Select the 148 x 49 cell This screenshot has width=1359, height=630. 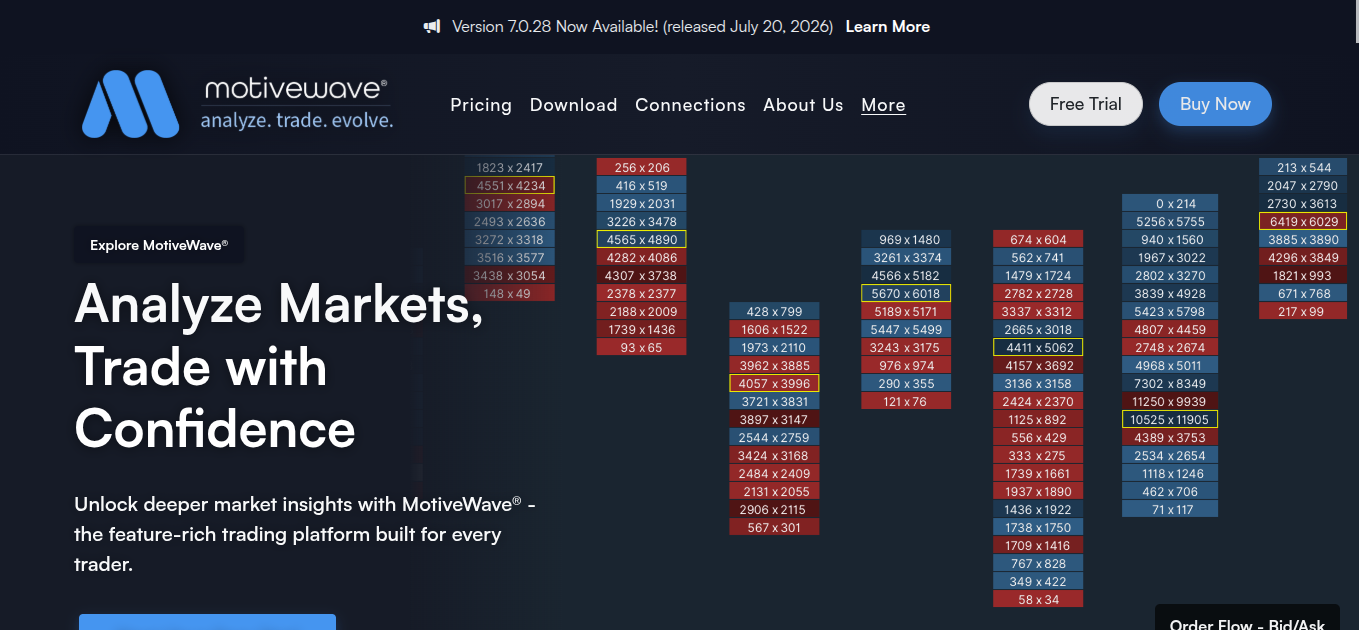click(510, 293)
